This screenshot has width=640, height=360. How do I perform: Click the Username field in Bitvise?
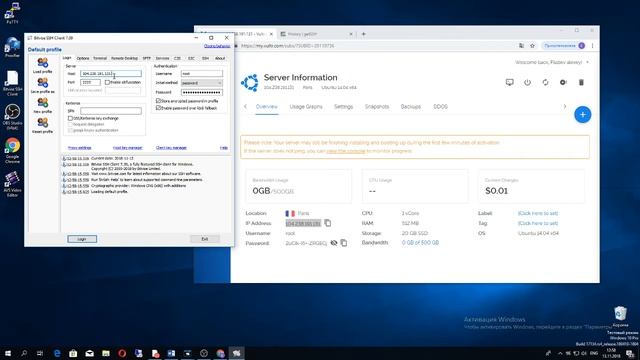click(202, 73)
